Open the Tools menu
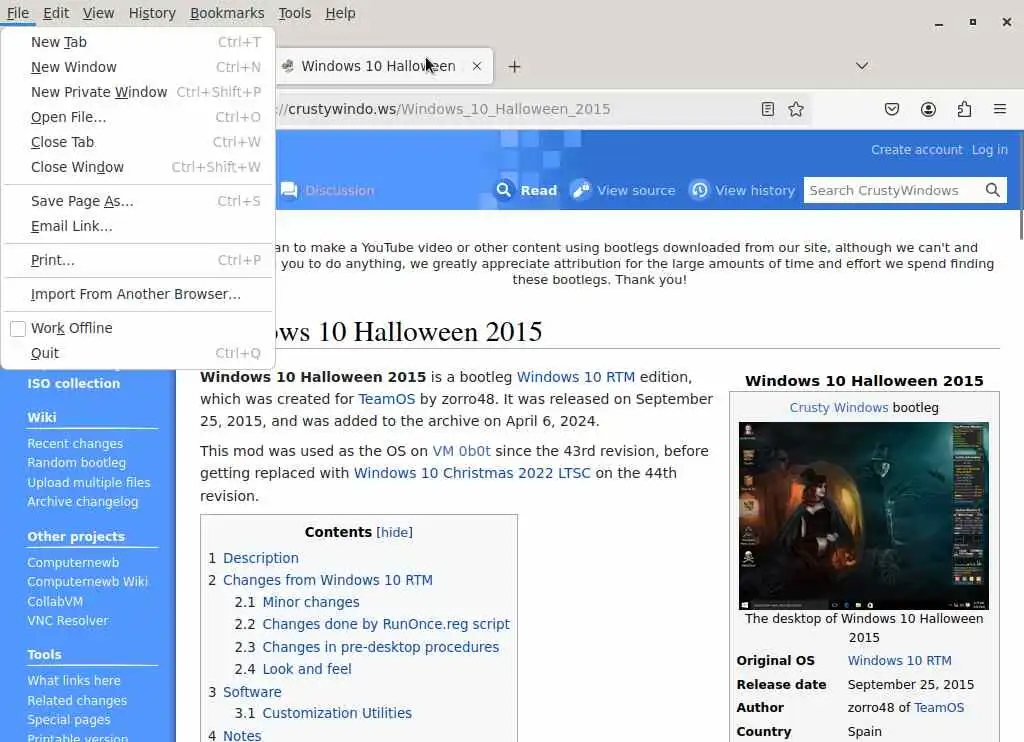The height and width of the screenshot is (742, 1024). [x=295, y=13]
